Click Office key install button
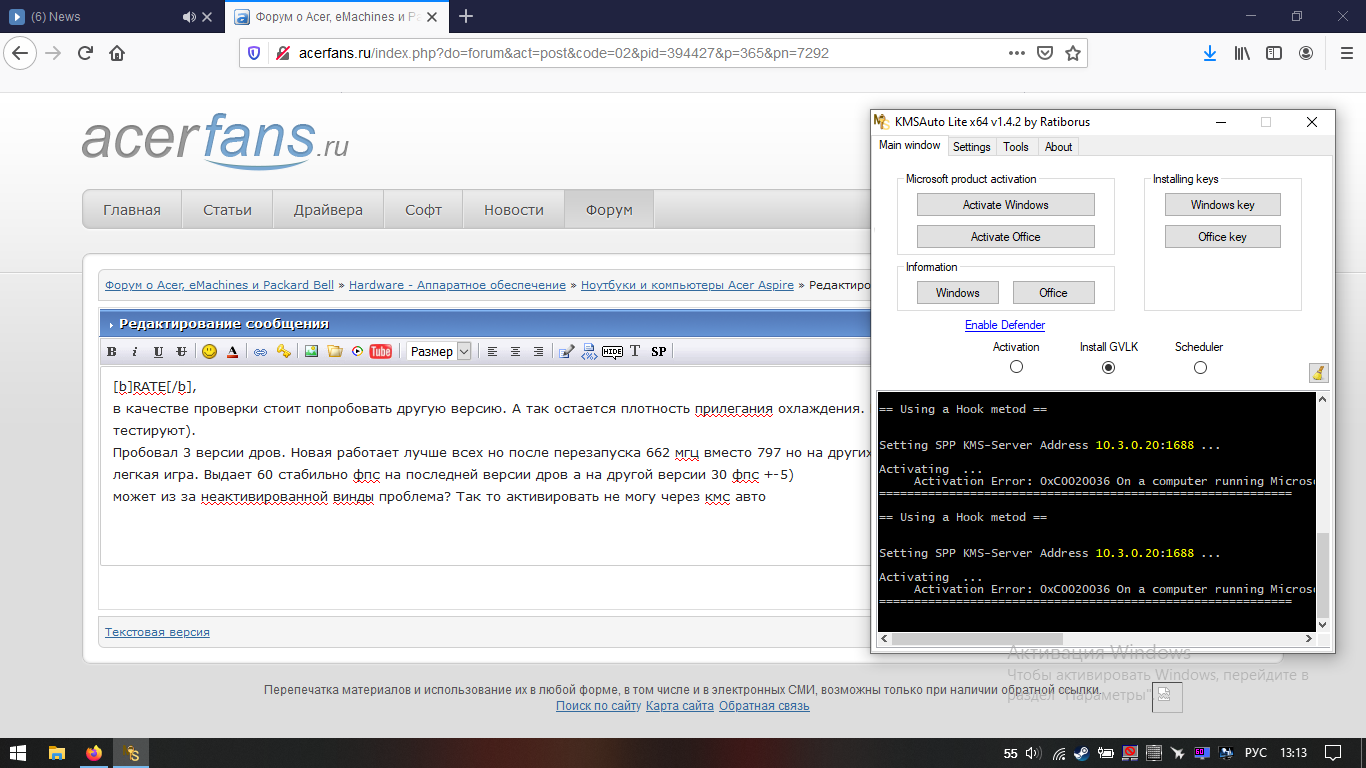1366x768 pixels. coord(1222,237)
